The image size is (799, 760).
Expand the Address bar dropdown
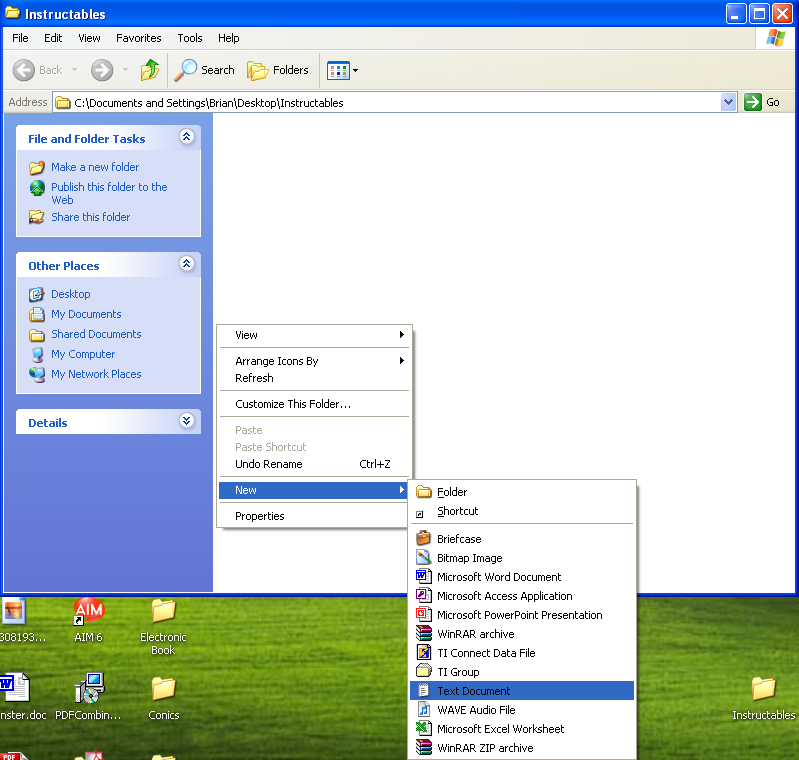729,102
